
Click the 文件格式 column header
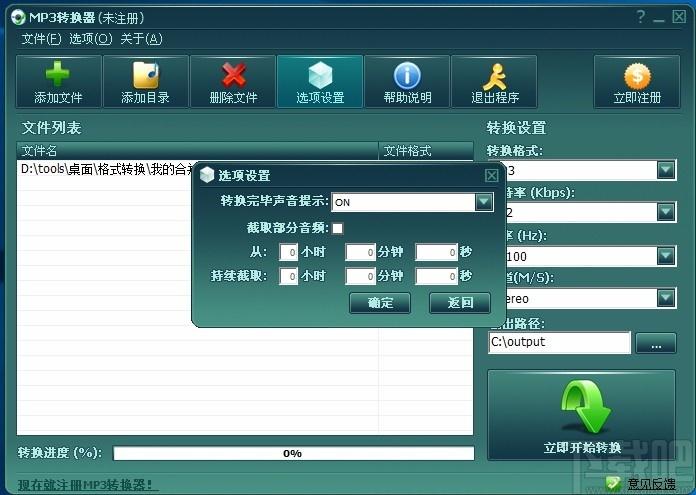point(426,151)
